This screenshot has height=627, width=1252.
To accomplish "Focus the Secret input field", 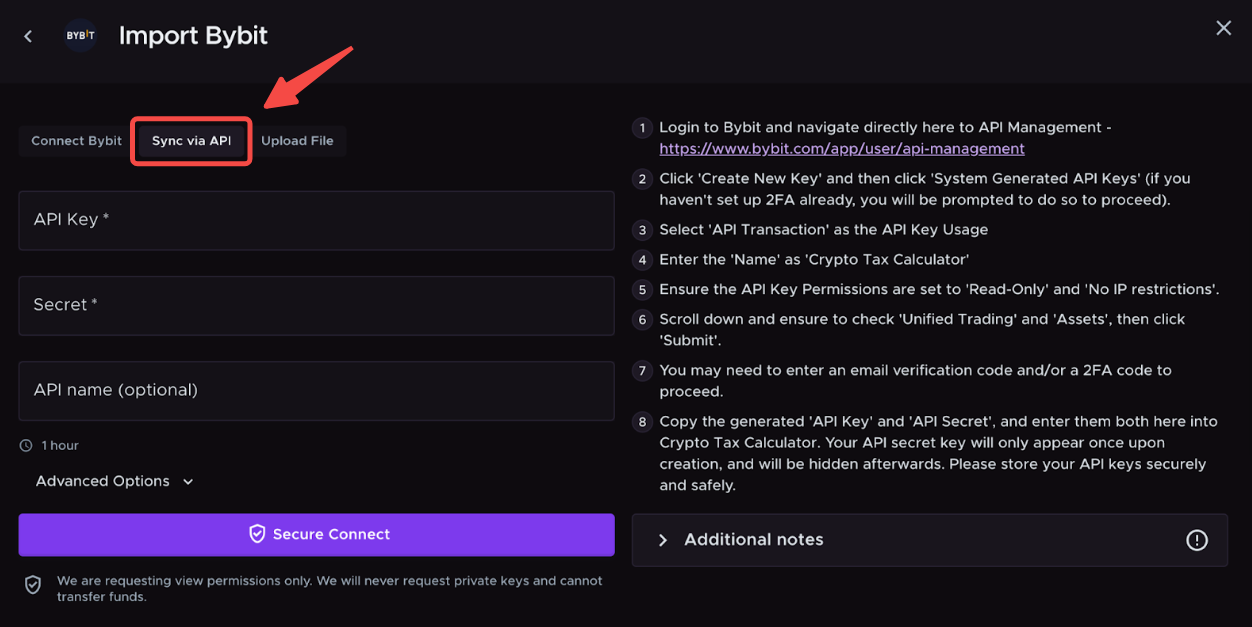I will 316,305.
